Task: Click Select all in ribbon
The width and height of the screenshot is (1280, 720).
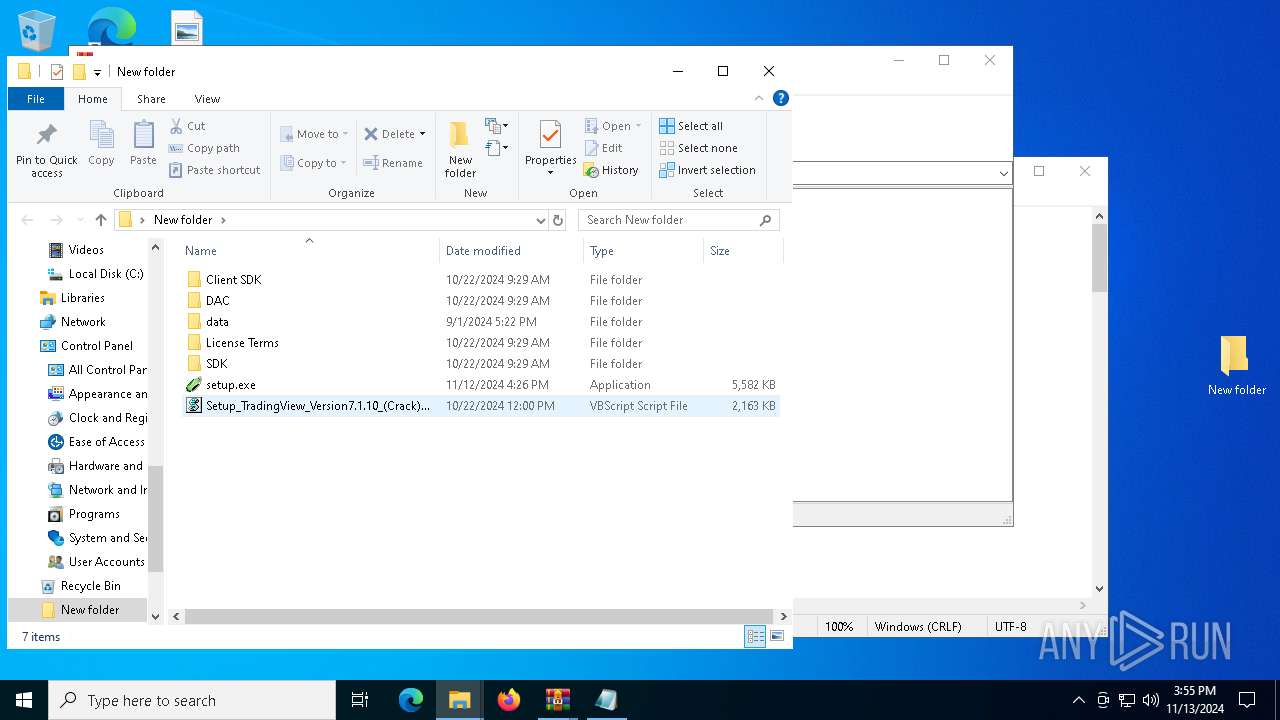Action: [690, 126]
